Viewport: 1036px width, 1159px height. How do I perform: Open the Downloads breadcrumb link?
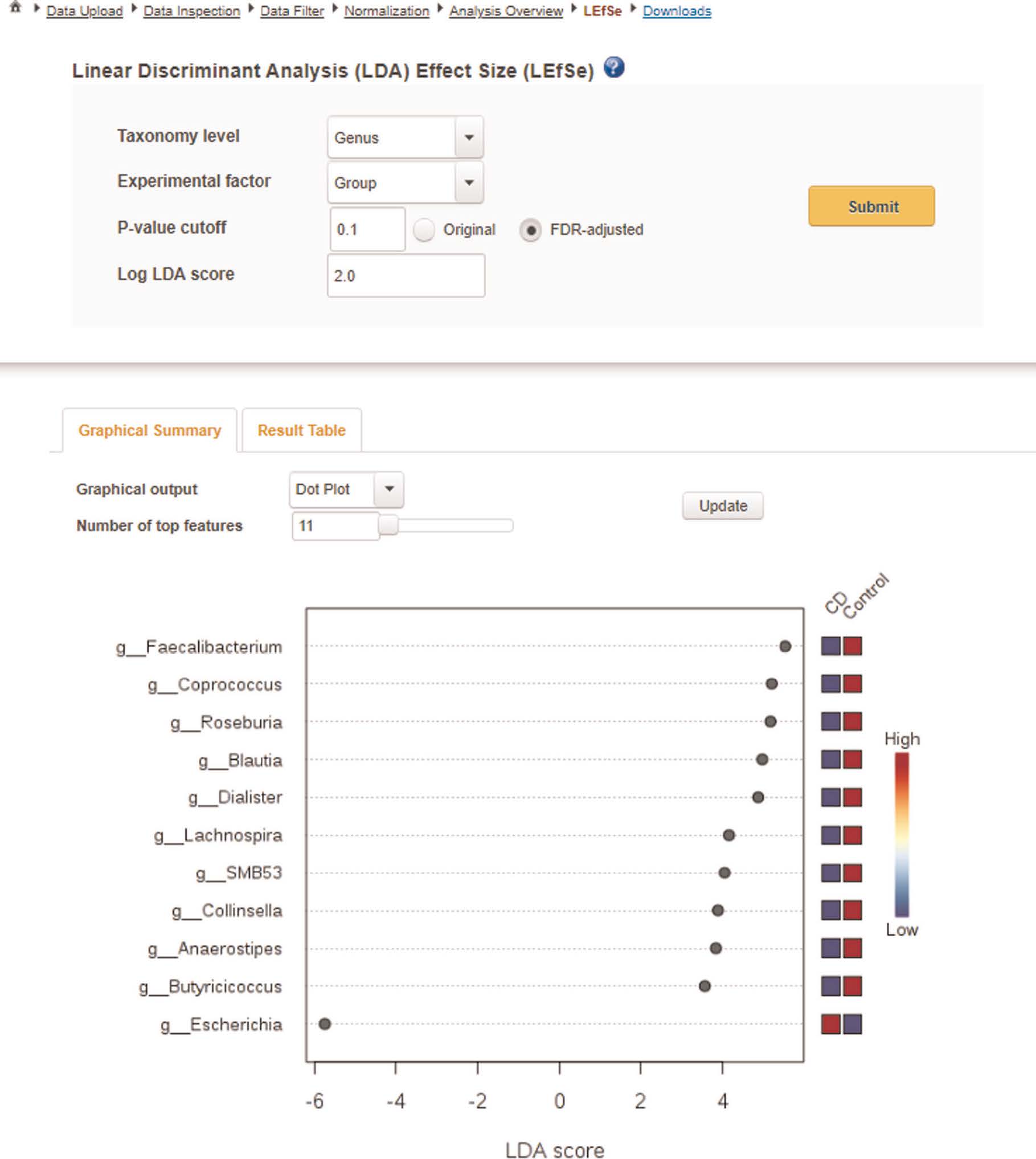click(677, 11)
